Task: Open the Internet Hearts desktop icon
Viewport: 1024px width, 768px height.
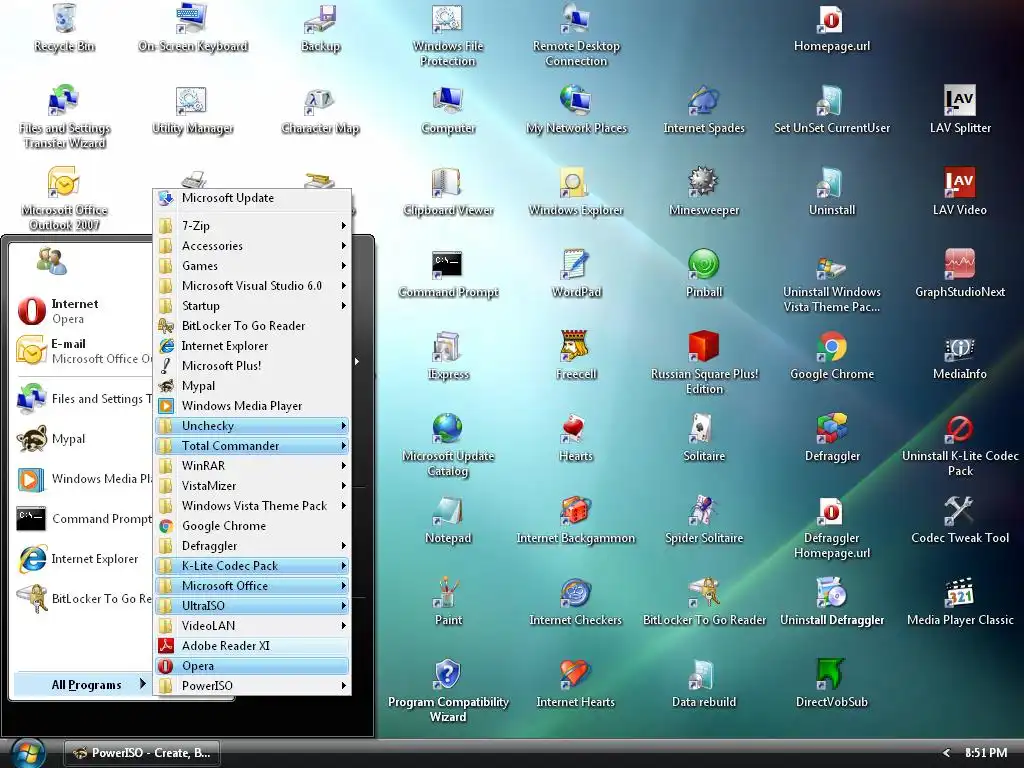Action: [576, 684]
